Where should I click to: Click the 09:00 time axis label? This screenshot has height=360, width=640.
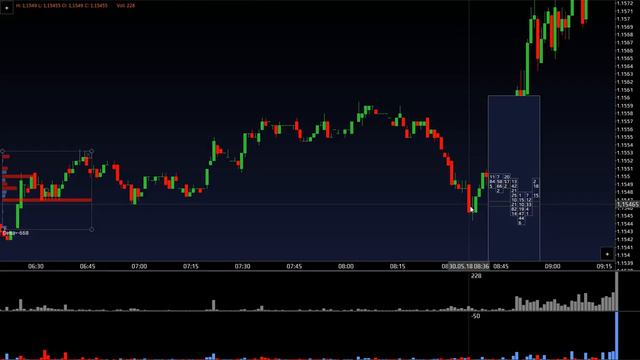tap(552, 266)
